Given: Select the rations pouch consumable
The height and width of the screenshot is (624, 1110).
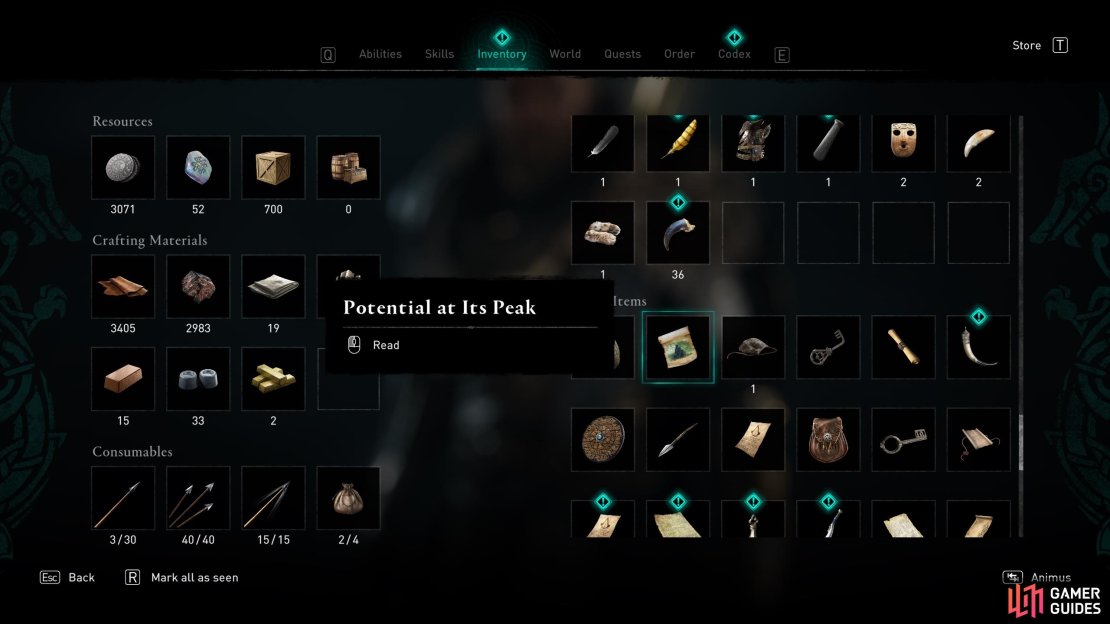Looking at the screenshot, I should point(348,498).
